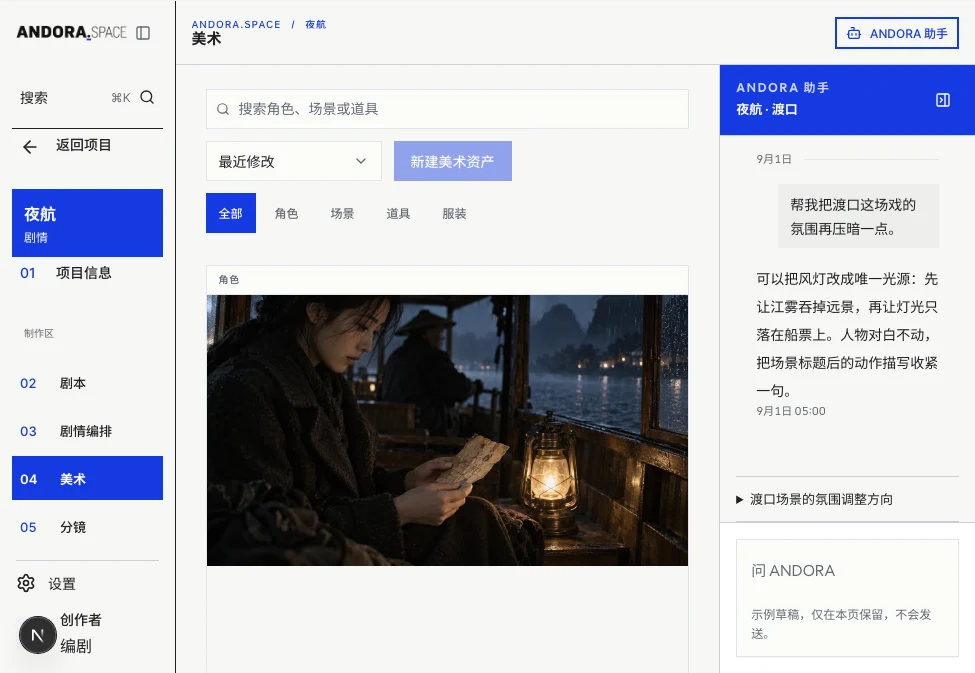The width and height of the screenshot is (975, 673).
Task: Click the 夜航 breadcrumb link
Action: point(315,24)
